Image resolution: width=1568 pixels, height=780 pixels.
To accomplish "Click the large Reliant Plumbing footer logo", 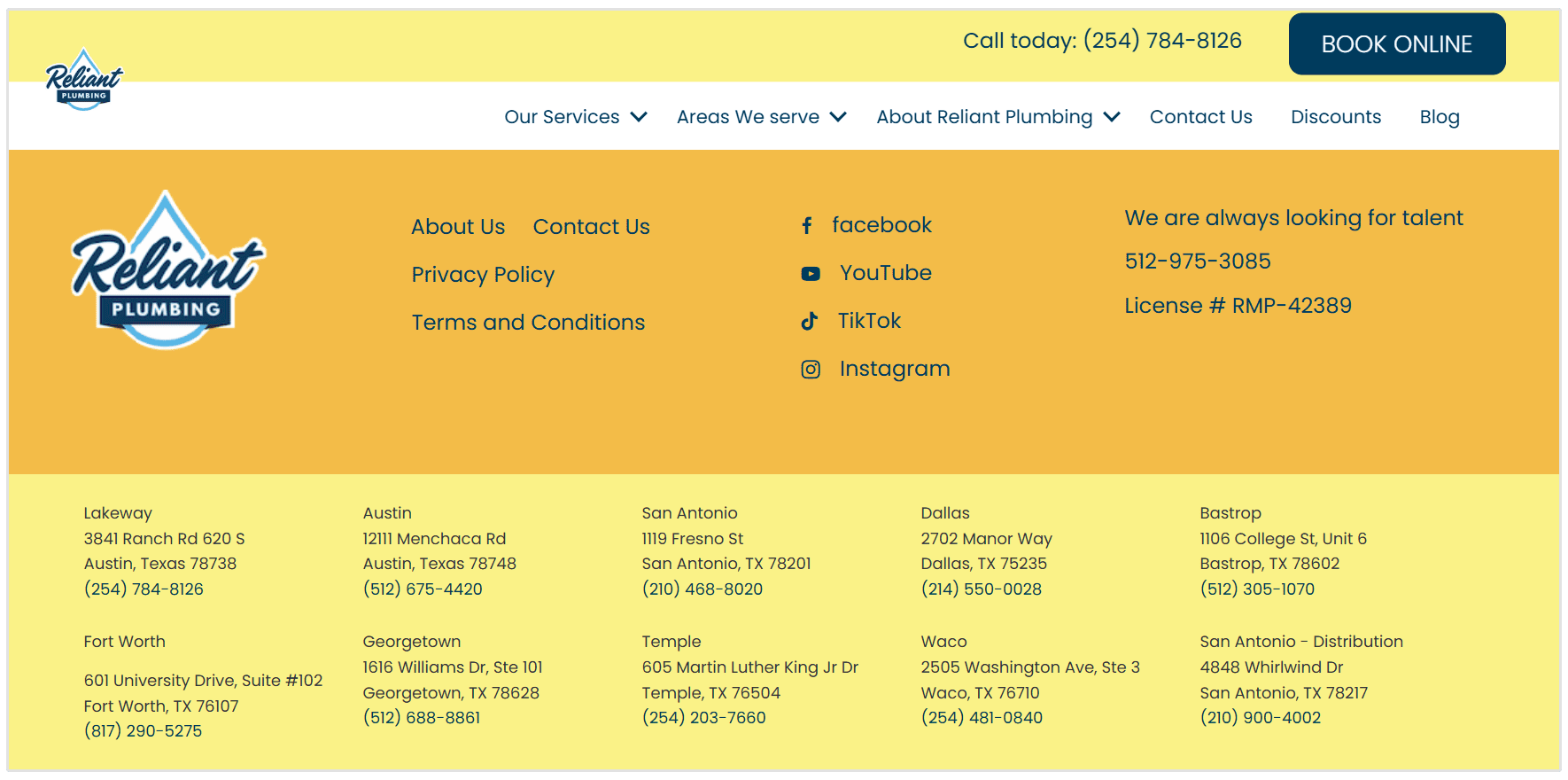I will (167, 270).
